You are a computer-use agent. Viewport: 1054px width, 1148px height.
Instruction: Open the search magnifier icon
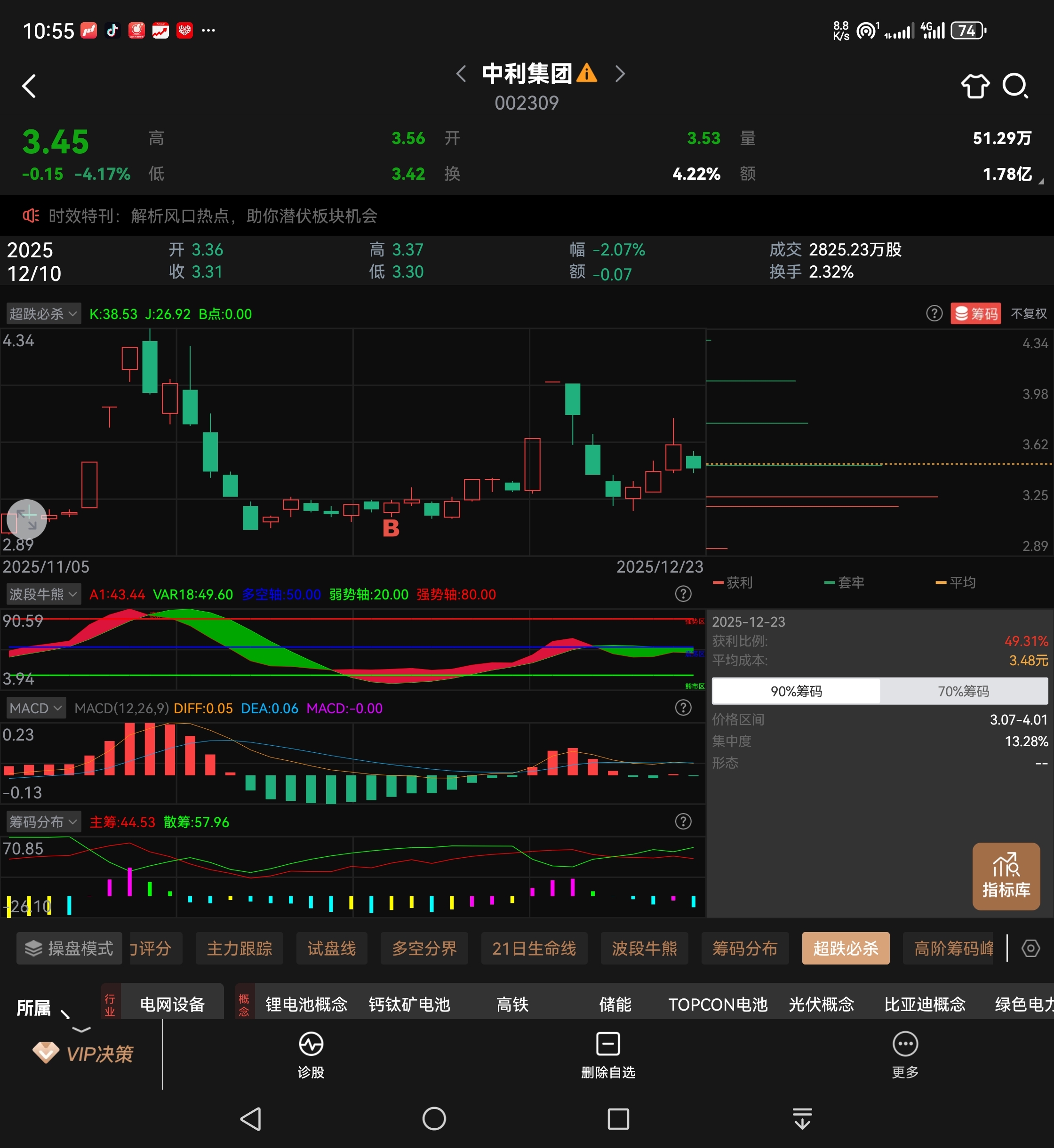click(1014, 86)
